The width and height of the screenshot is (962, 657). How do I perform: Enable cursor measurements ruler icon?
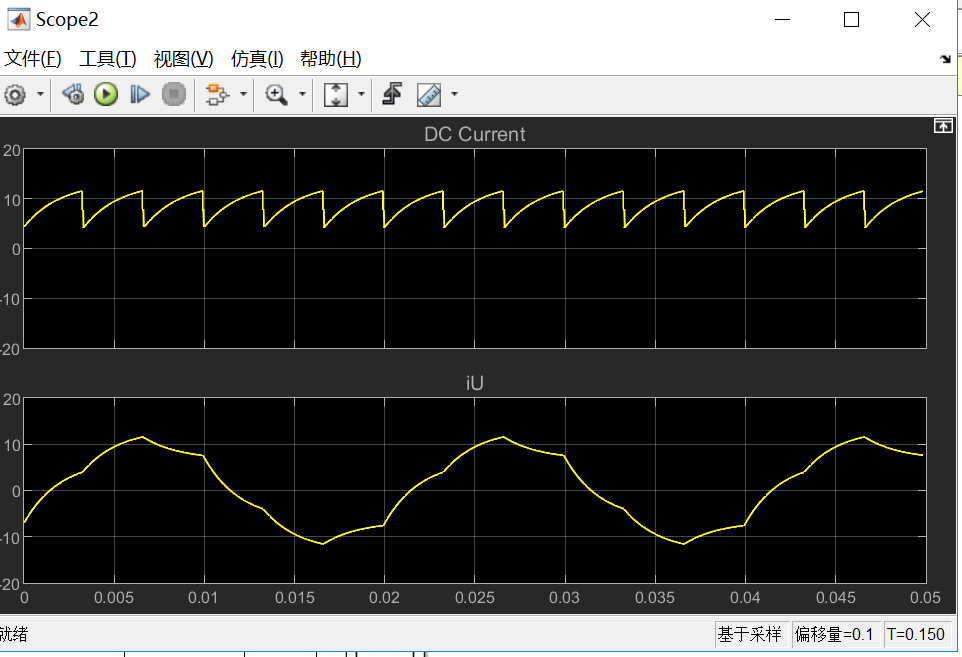429,94
